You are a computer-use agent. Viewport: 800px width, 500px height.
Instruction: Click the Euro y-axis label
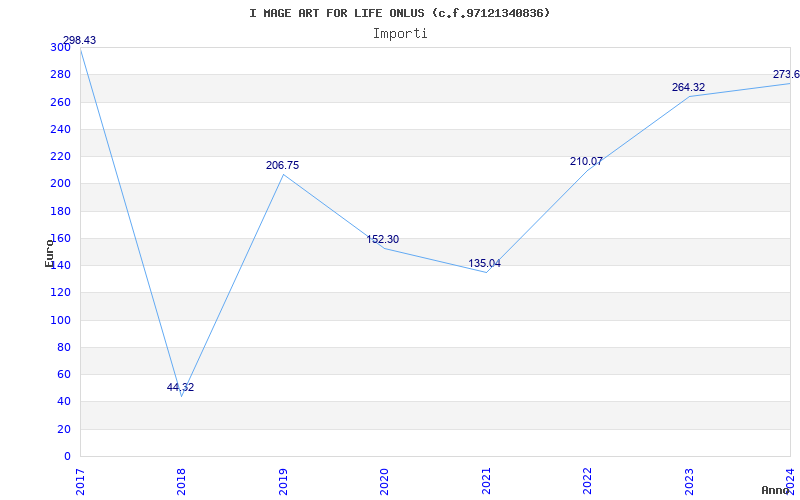[49, 253]
